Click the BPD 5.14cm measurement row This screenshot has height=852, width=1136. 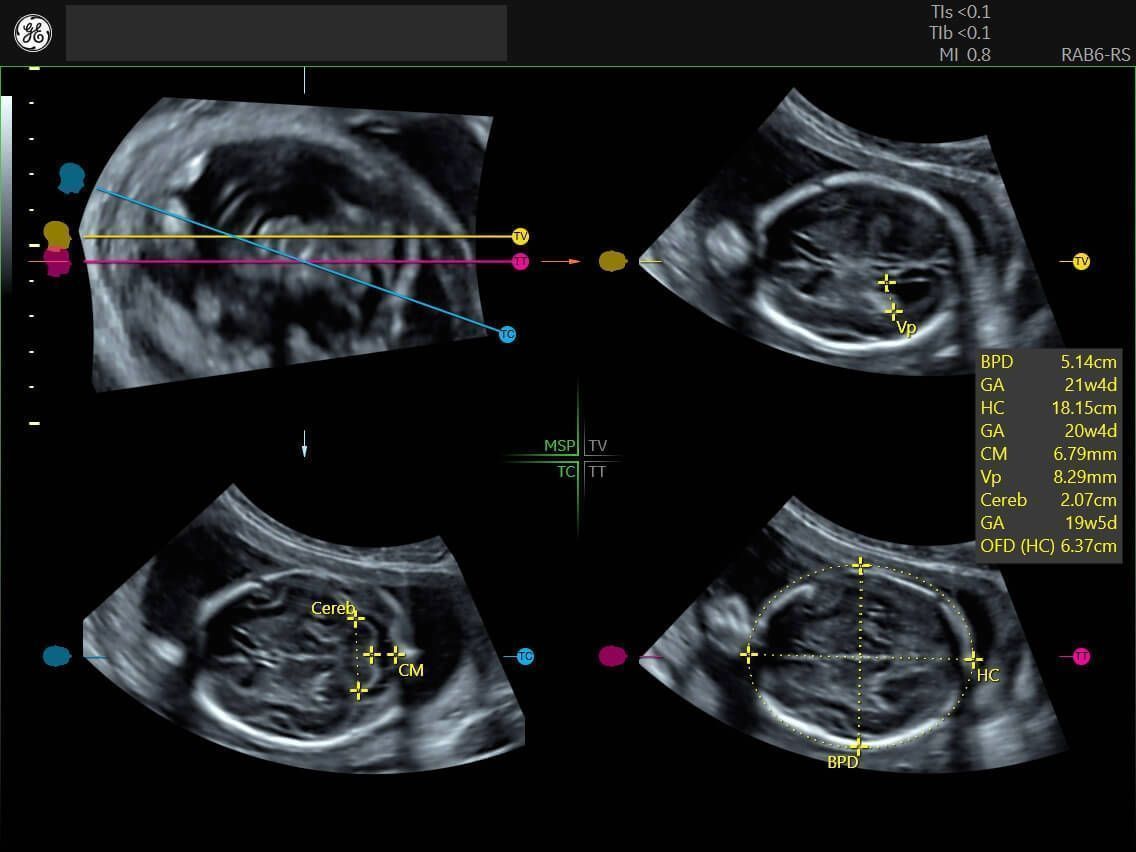[x=1047, y=362]
